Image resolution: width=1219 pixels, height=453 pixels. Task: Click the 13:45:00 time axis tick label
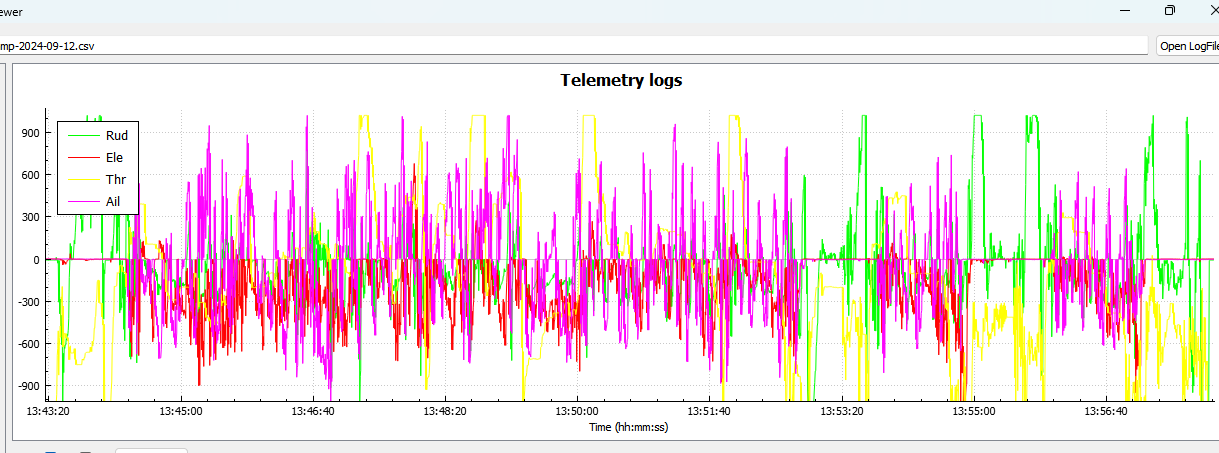181,411
